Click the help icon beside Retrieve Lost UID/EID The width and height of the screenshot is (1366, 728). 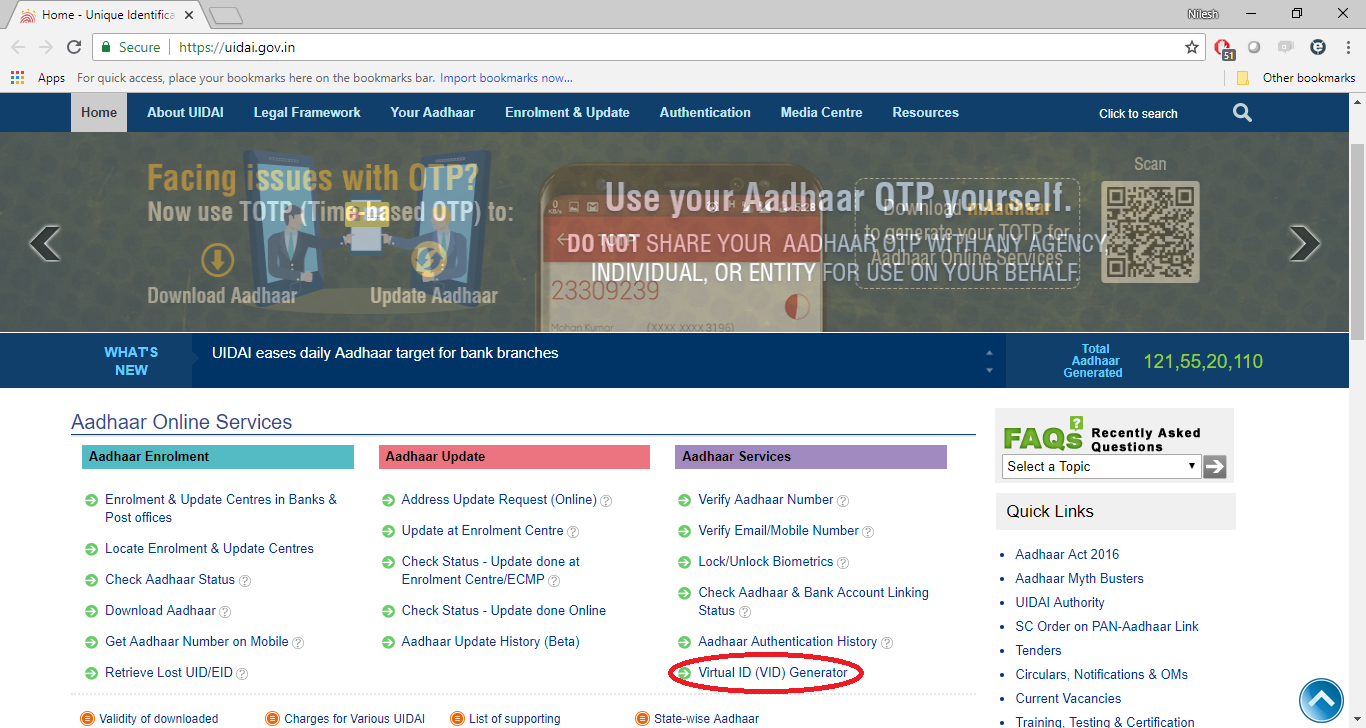(242, 673)
